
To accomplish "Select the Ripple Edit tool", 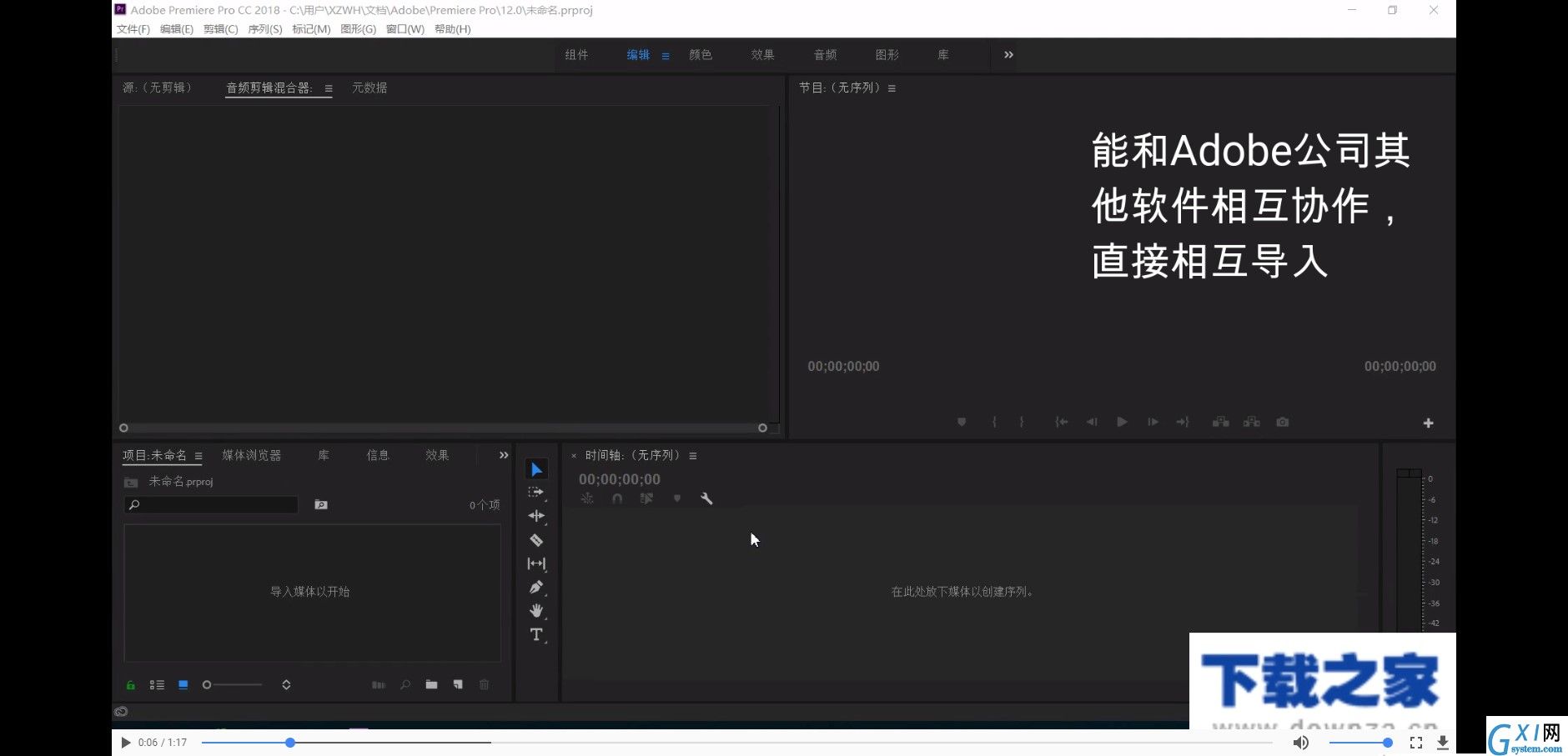I will tap(536, 516).
